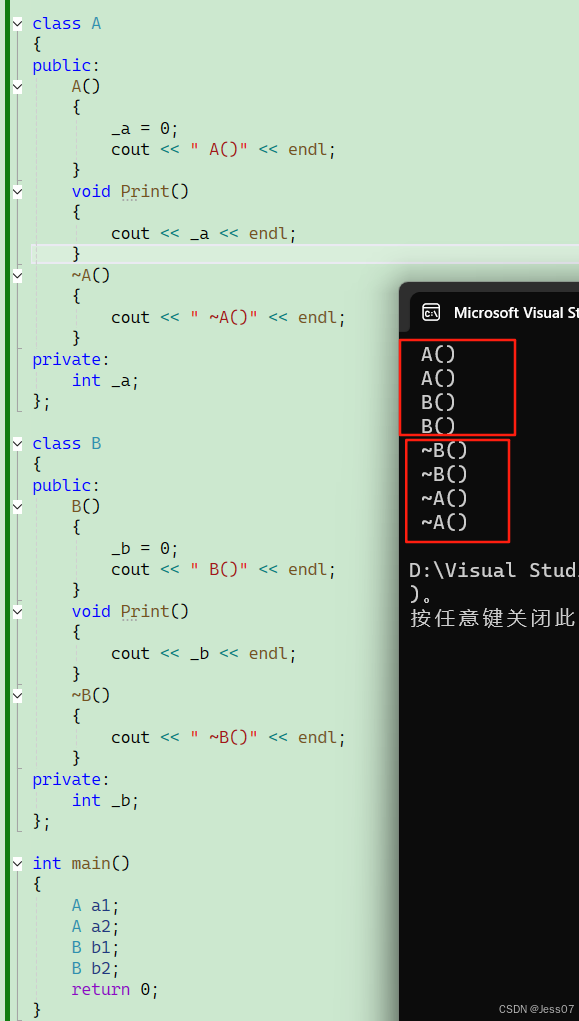Click the 'A a2;' declaration in main

[x=96, y=927]
